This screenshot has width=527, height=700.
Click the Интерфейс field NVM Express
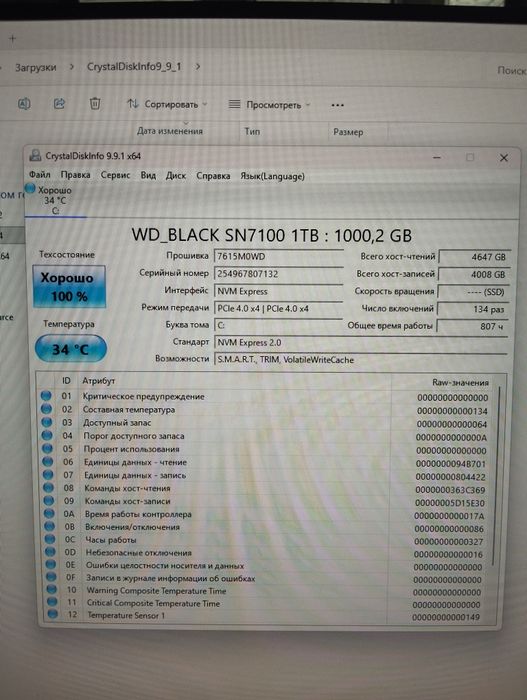[x=279, y=291]
